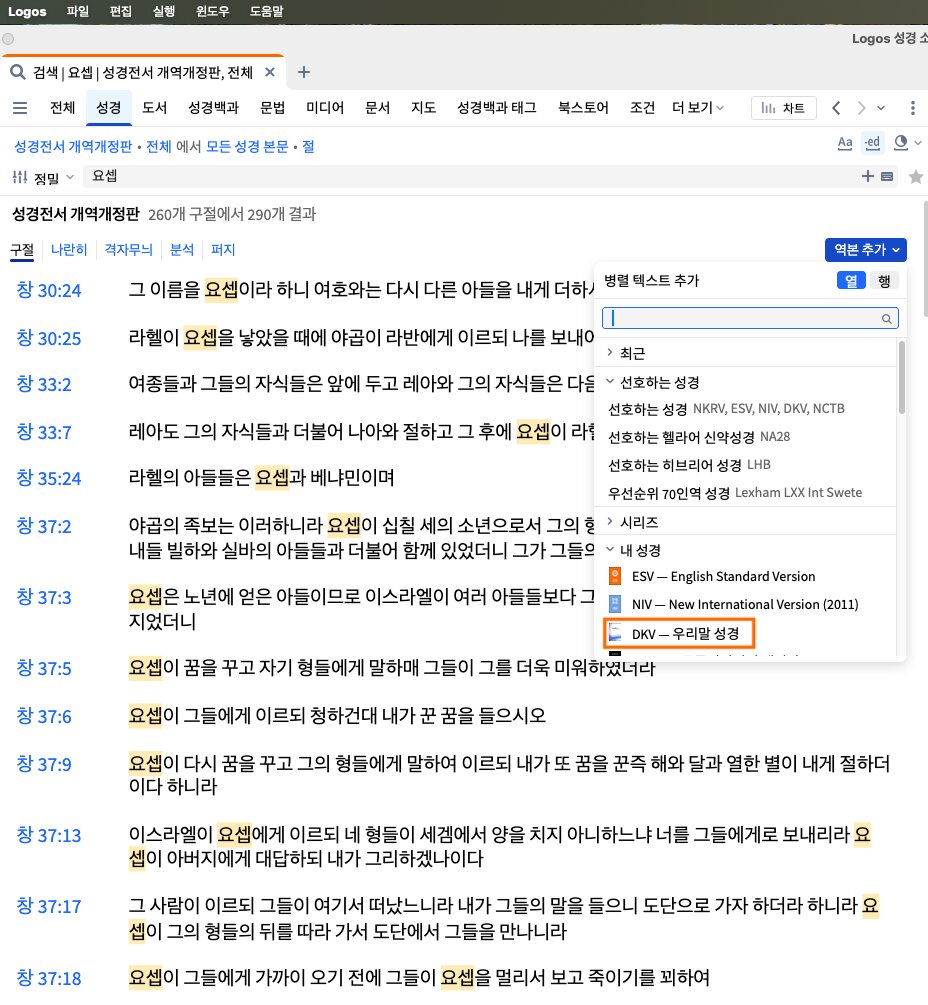This screenshot has height=1005, width=928.
Task: Open the 편집 menu
Action: [120, 12]
